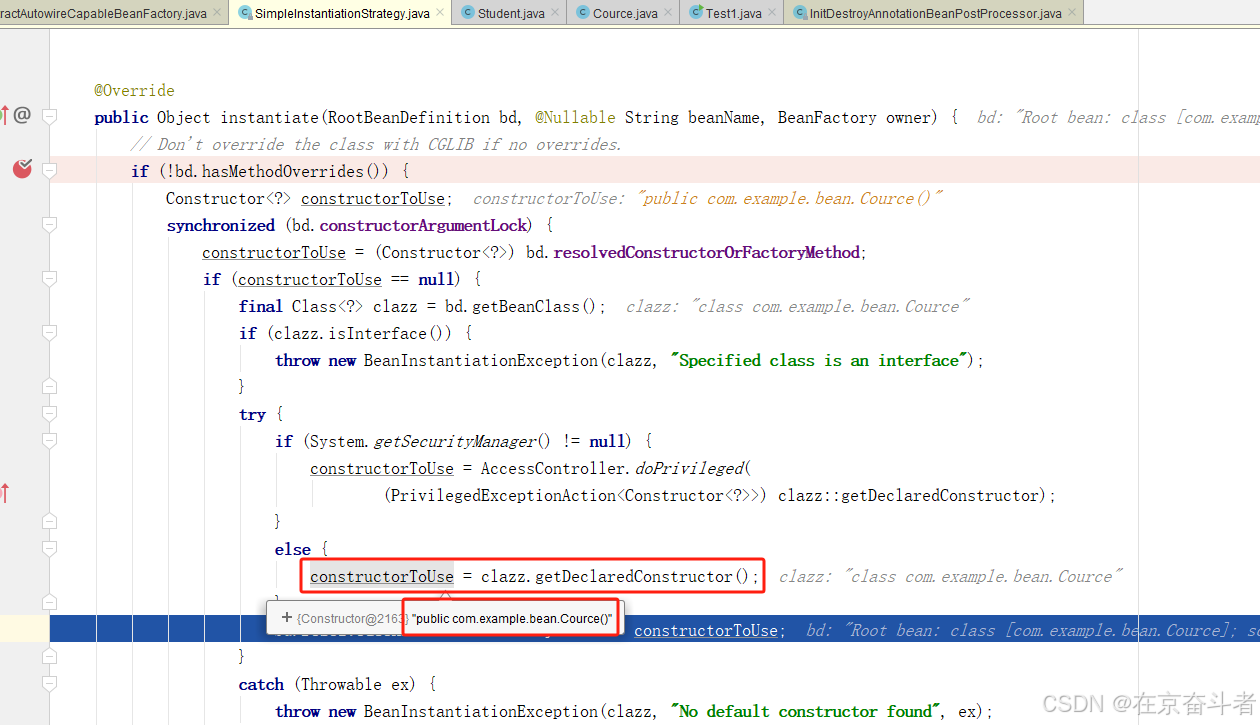Click resolvedConstructorOrFactoryMethod field reference
Image resolution: width=1260 pixels, height=725 pixels.
tap(707, 252)
